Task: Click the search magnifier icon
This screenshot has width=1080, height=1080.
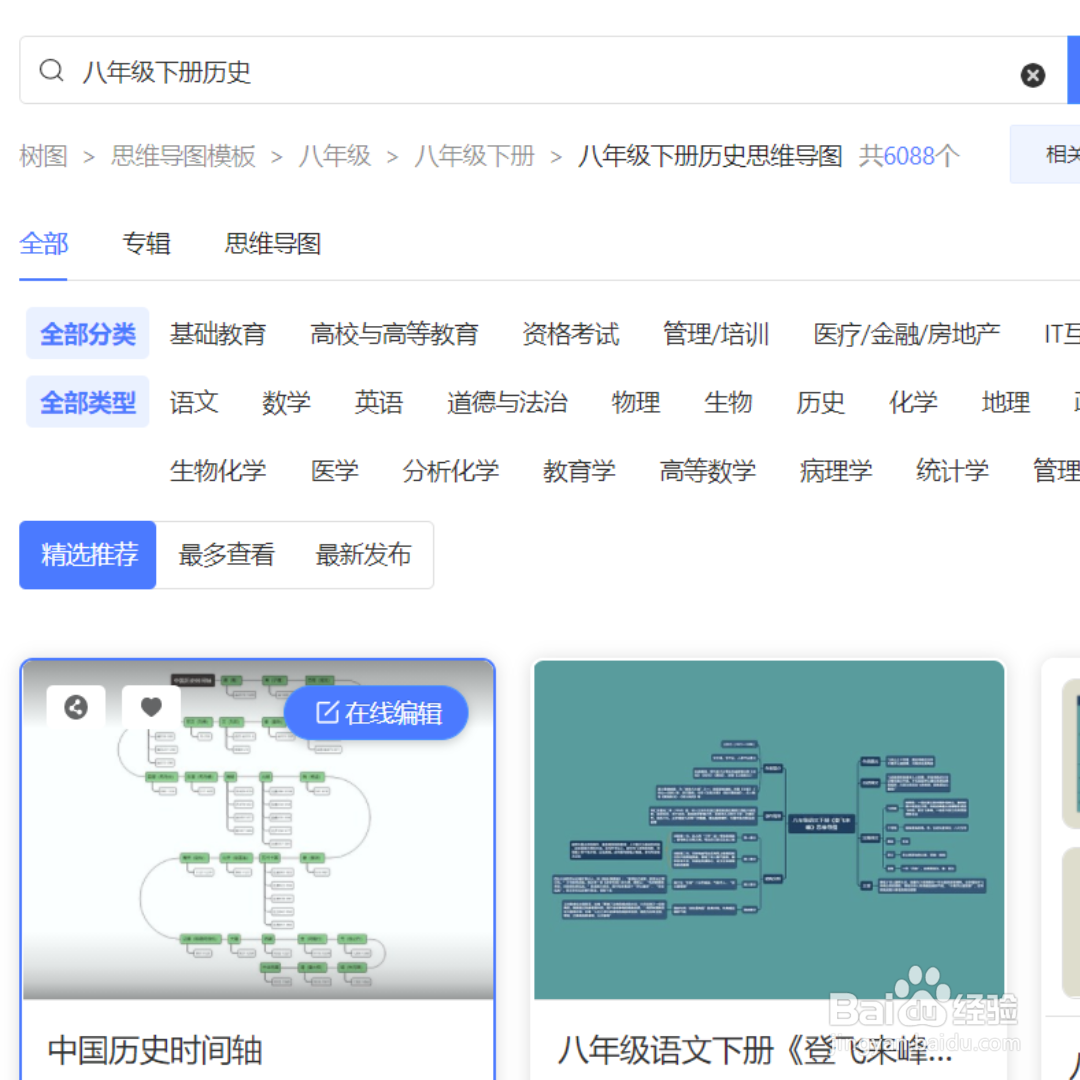Action: 52,70
